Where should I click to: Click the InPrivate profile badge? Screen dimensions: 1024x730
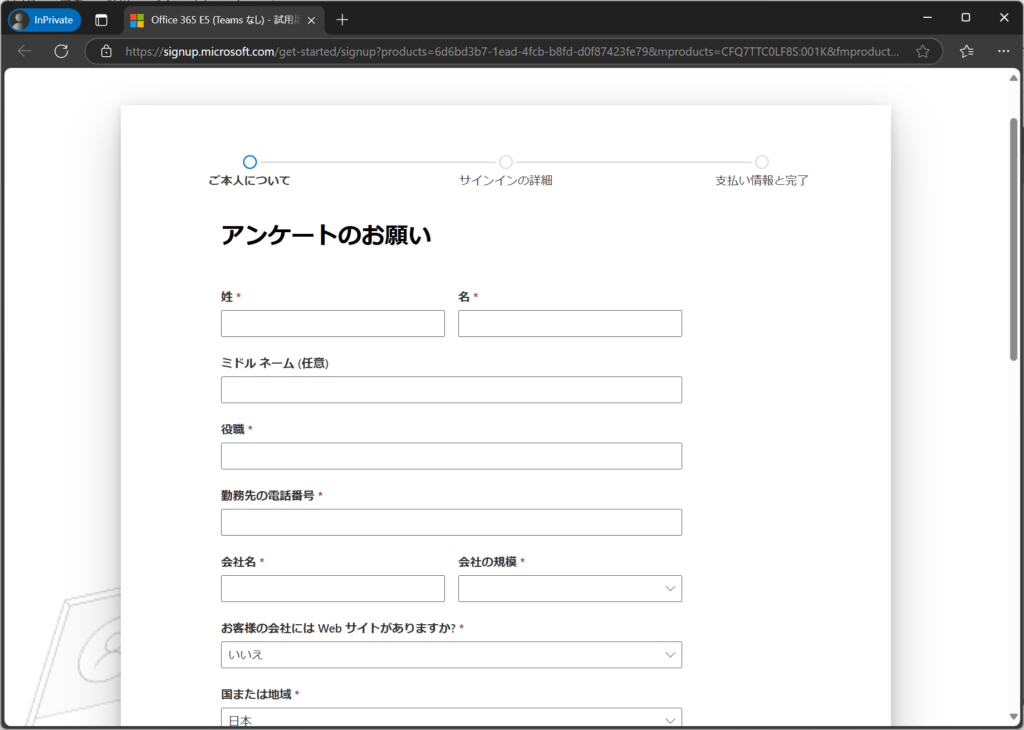click(44, 20)
